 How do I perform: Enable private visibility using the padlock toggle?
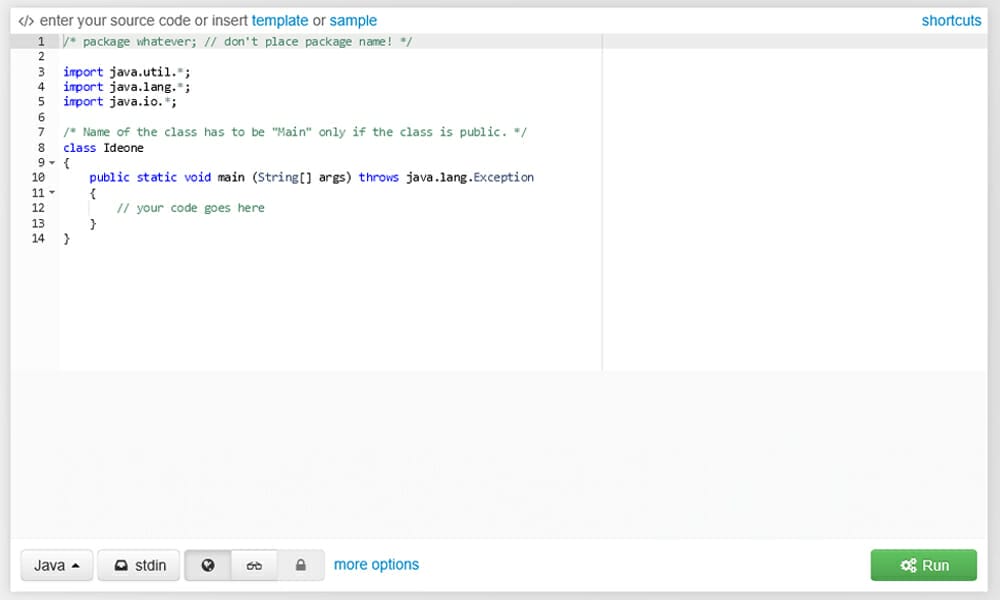[302, 565]
